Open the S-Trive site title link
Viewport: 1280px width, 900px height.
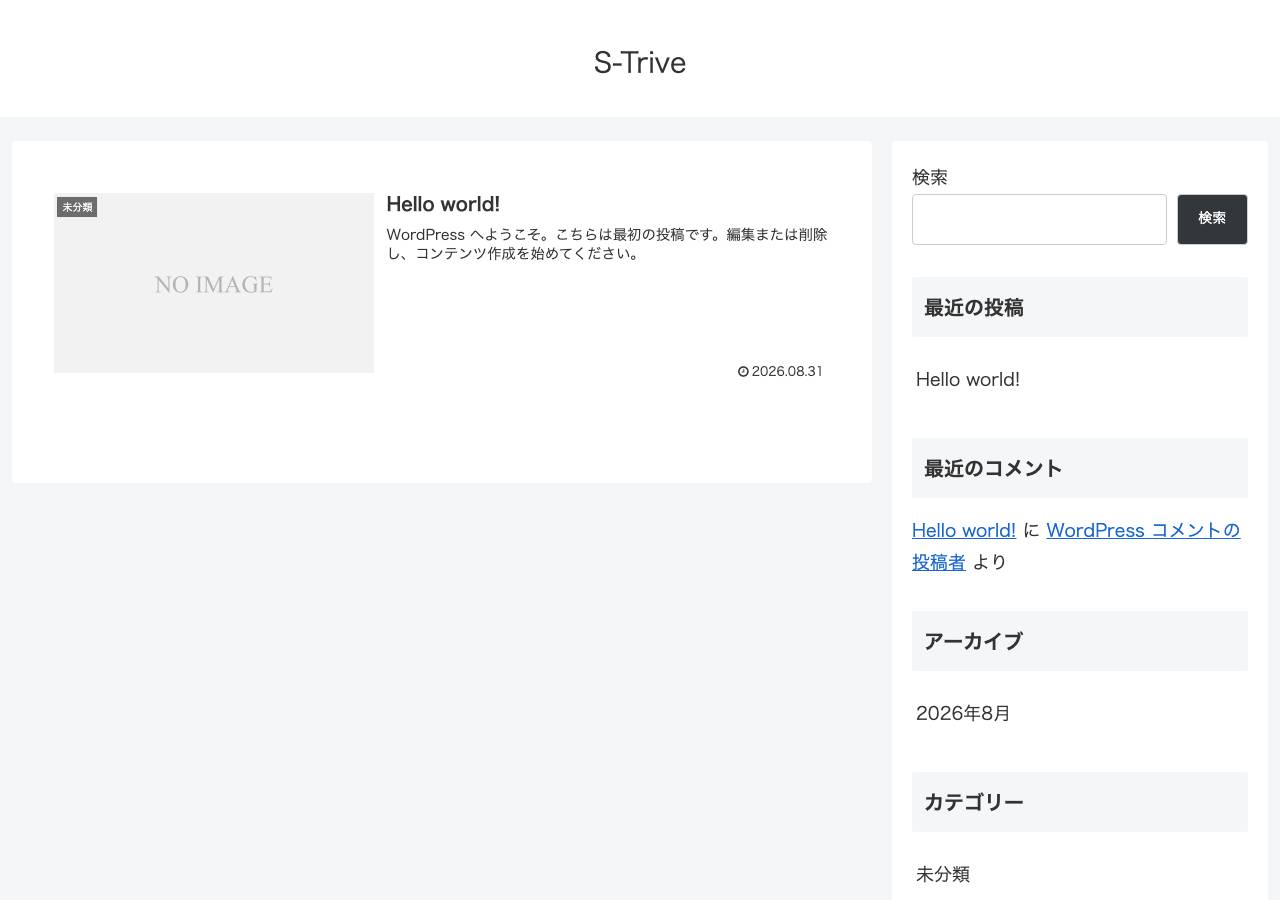(x=640, y=62)
